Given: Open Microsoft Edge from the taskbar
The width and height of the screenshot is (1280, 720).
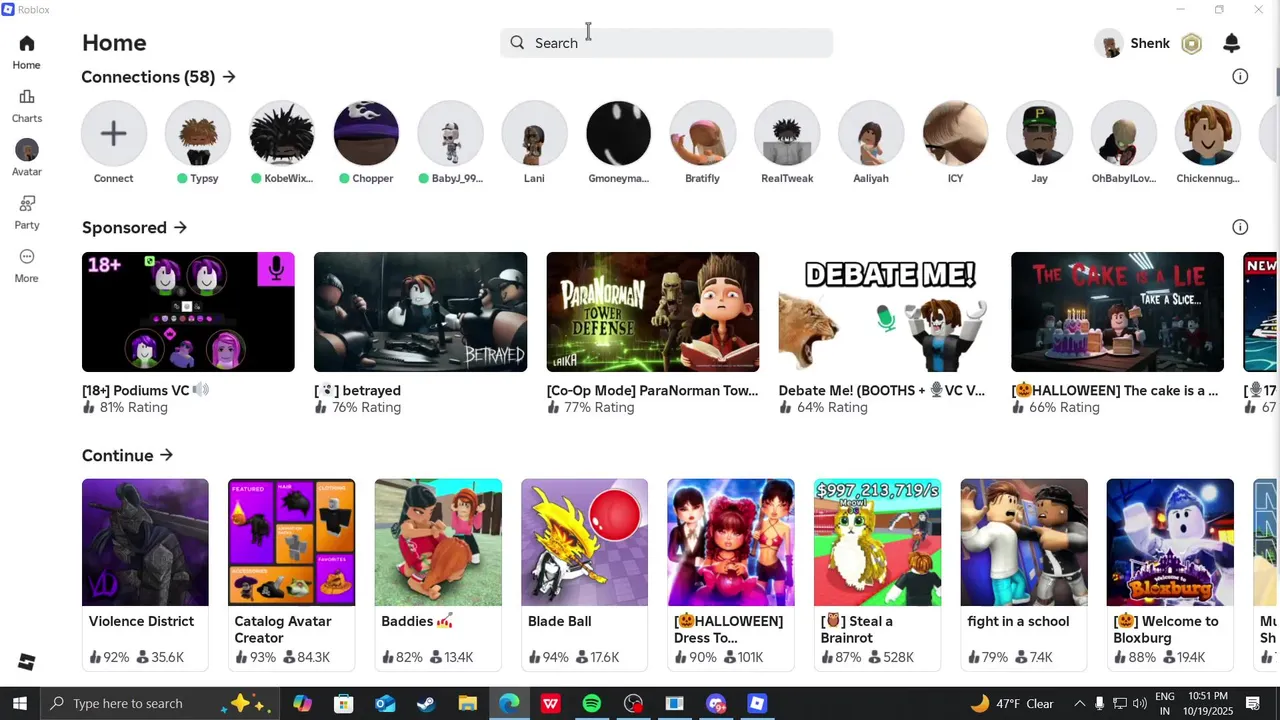Looking at the screenshot, I should pos(509,704).
